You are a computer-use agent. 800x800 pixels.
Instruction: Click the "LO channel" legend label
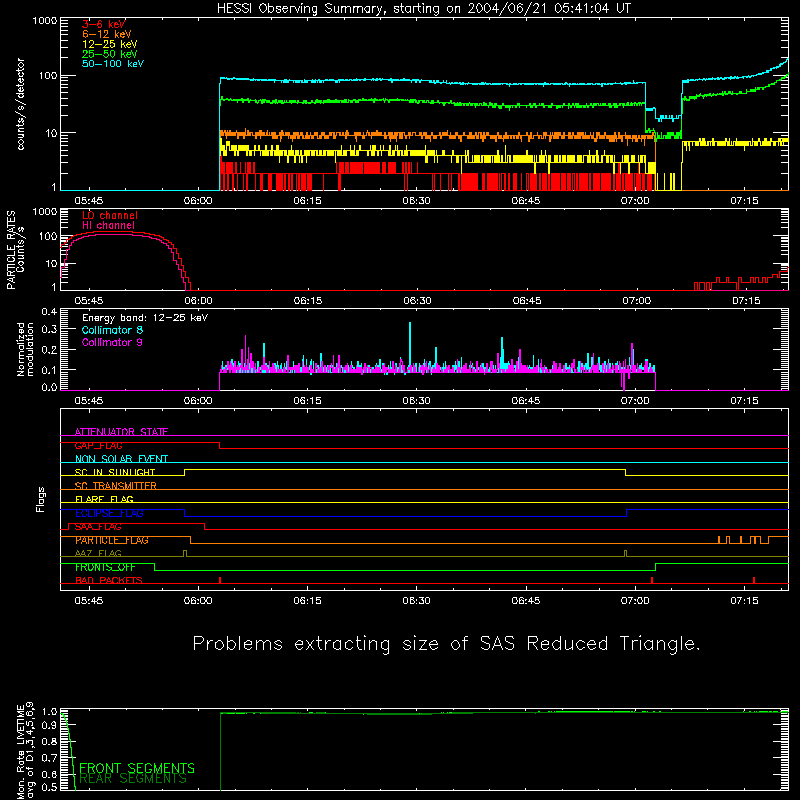110,215
